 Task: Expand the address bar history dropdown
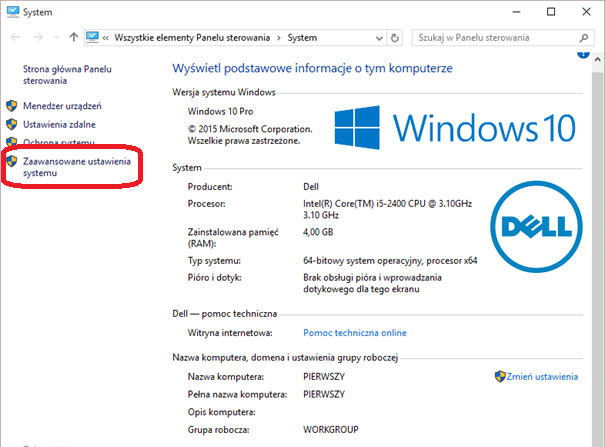pyautogui.click(x=379, y=38)
